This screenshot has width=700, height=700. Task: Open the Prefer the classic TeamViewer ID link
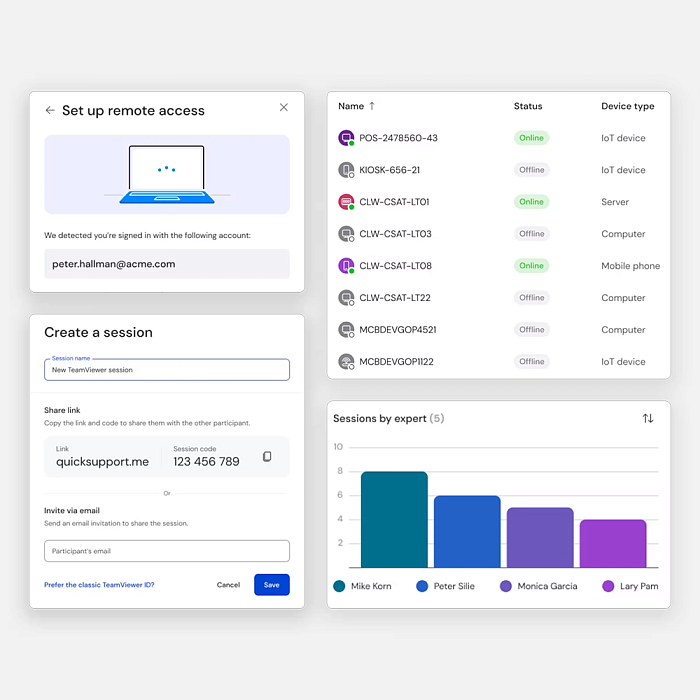99,585
